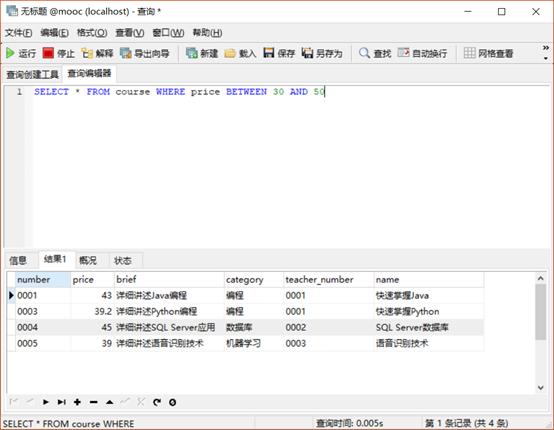Expand the toolbar overflow chevron
This screenshot has width=554, height=430.
(546, 48)
